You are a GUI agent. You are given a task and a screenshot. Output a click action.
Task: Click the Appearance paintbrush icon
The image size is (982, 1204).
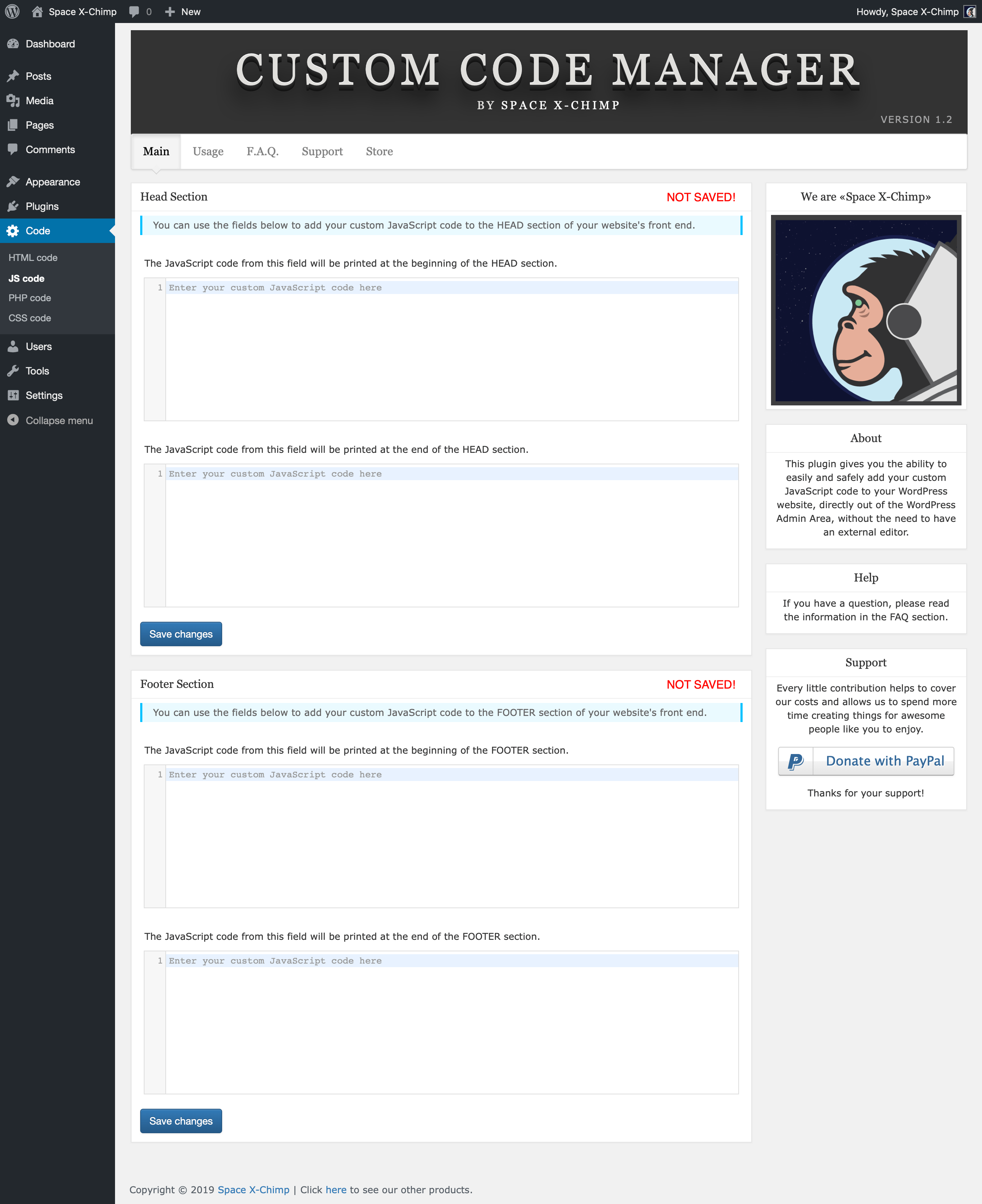click(x=13, y=181)
